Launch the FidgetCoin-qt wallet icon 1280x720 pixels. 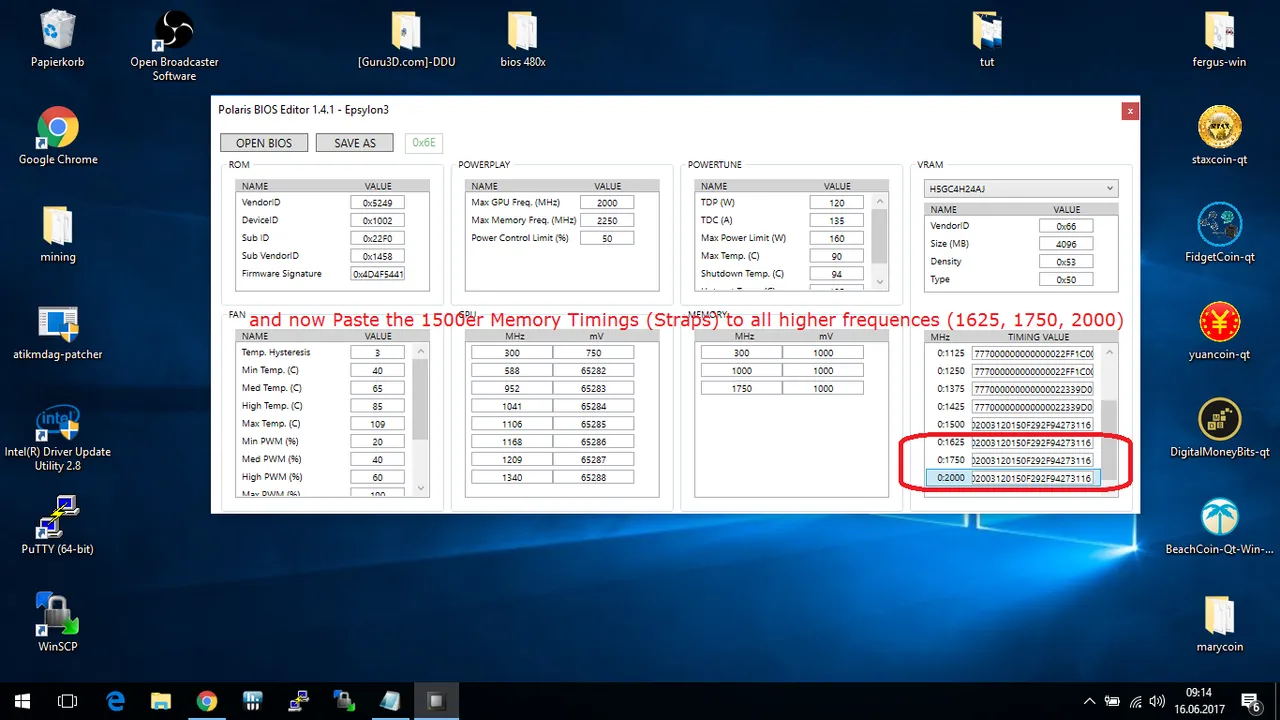1219,234
